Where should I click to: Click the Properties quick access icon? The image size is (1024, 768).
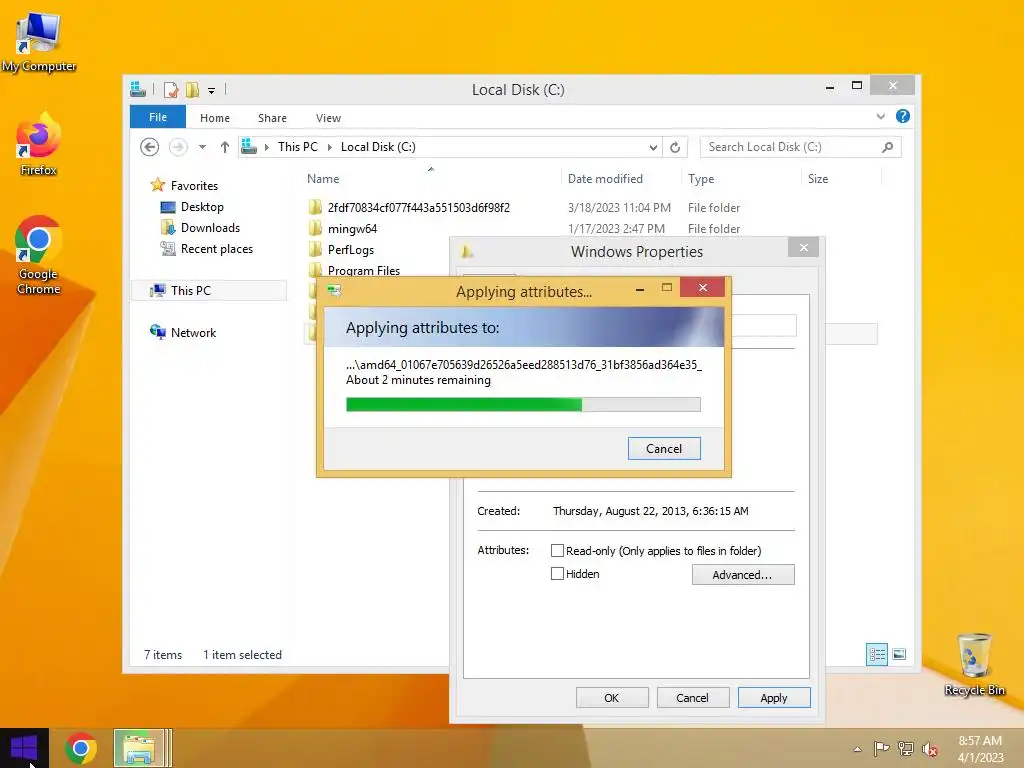[x=170, y=89]
